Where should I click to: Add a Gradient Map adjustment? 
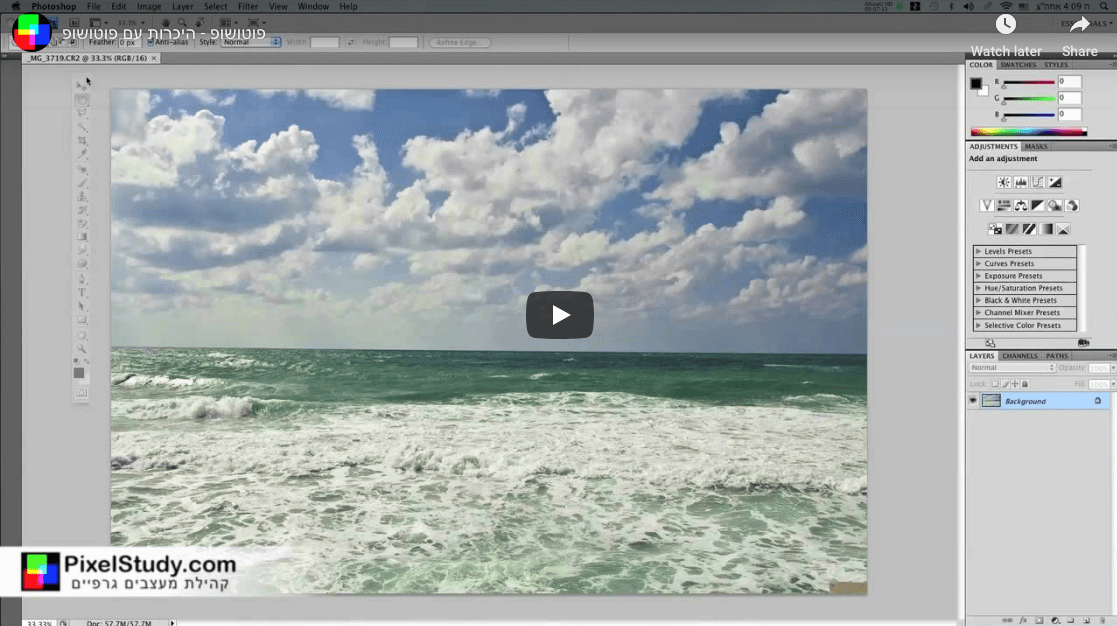[1046, 229]
